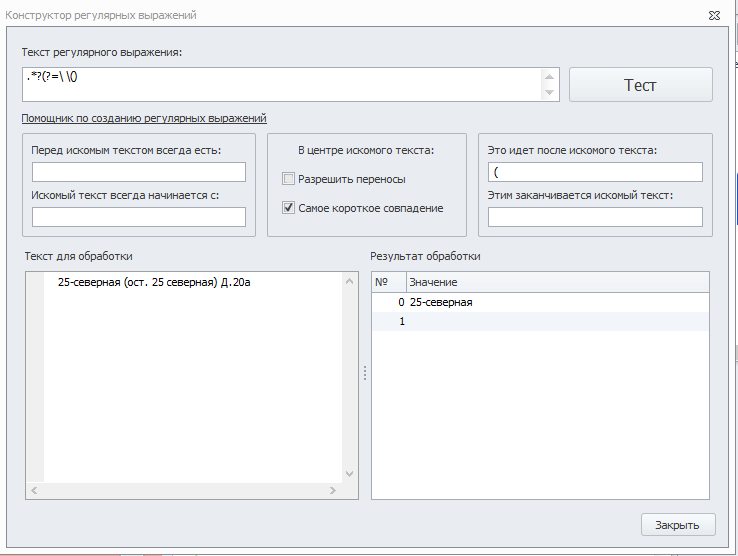738x556 pixels.
Task: Focus the Искомый текст всегда начинается с field
Action: [x=139, y=217]
